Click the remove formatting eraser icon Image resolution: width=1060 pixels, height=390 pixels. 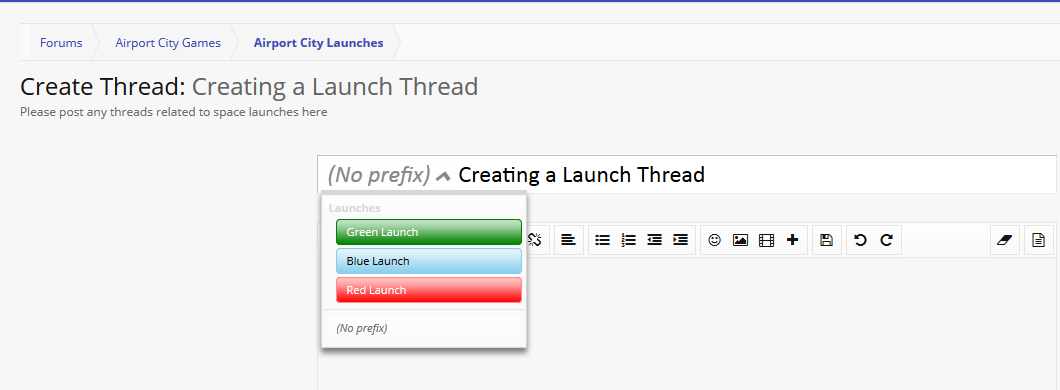[x=1005, y=240]
